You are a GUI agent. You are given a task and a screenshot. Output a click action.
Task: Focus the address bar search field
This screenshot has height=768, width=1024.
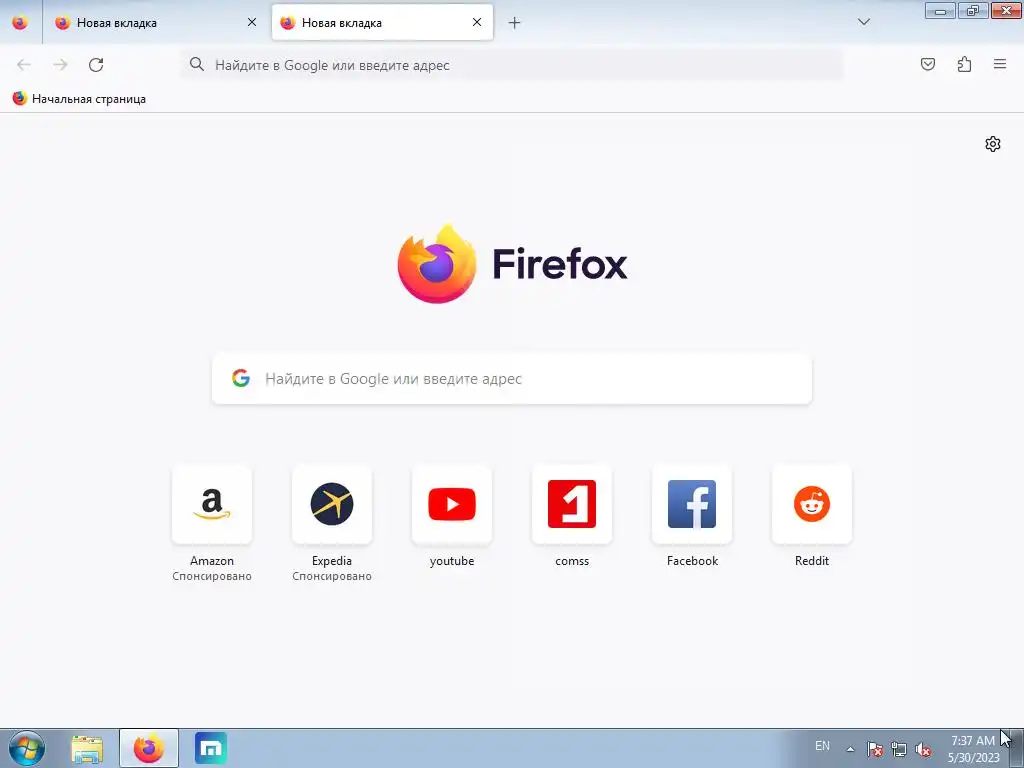(x=511, y=65)
